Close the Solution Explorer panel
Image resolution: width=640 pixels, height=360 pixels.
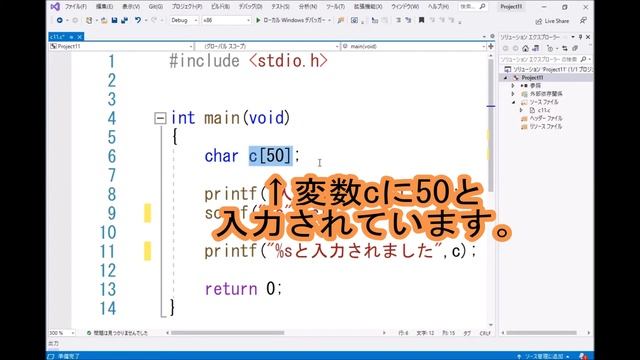coord(588,37)
